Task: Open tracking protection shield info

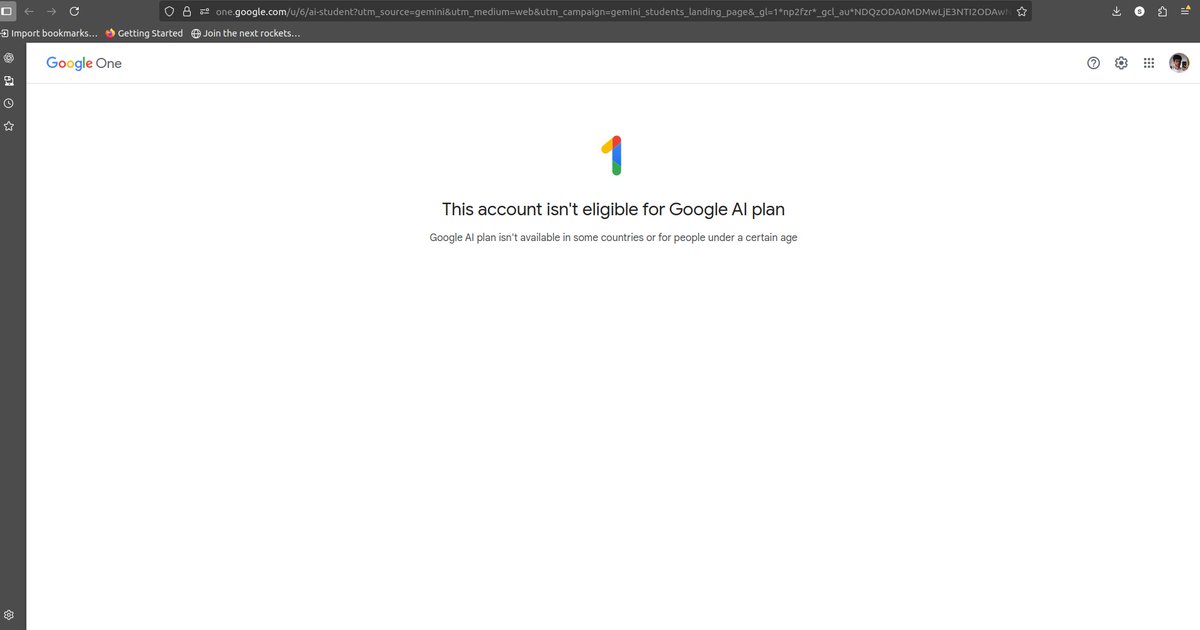Action: click(169, 11)
